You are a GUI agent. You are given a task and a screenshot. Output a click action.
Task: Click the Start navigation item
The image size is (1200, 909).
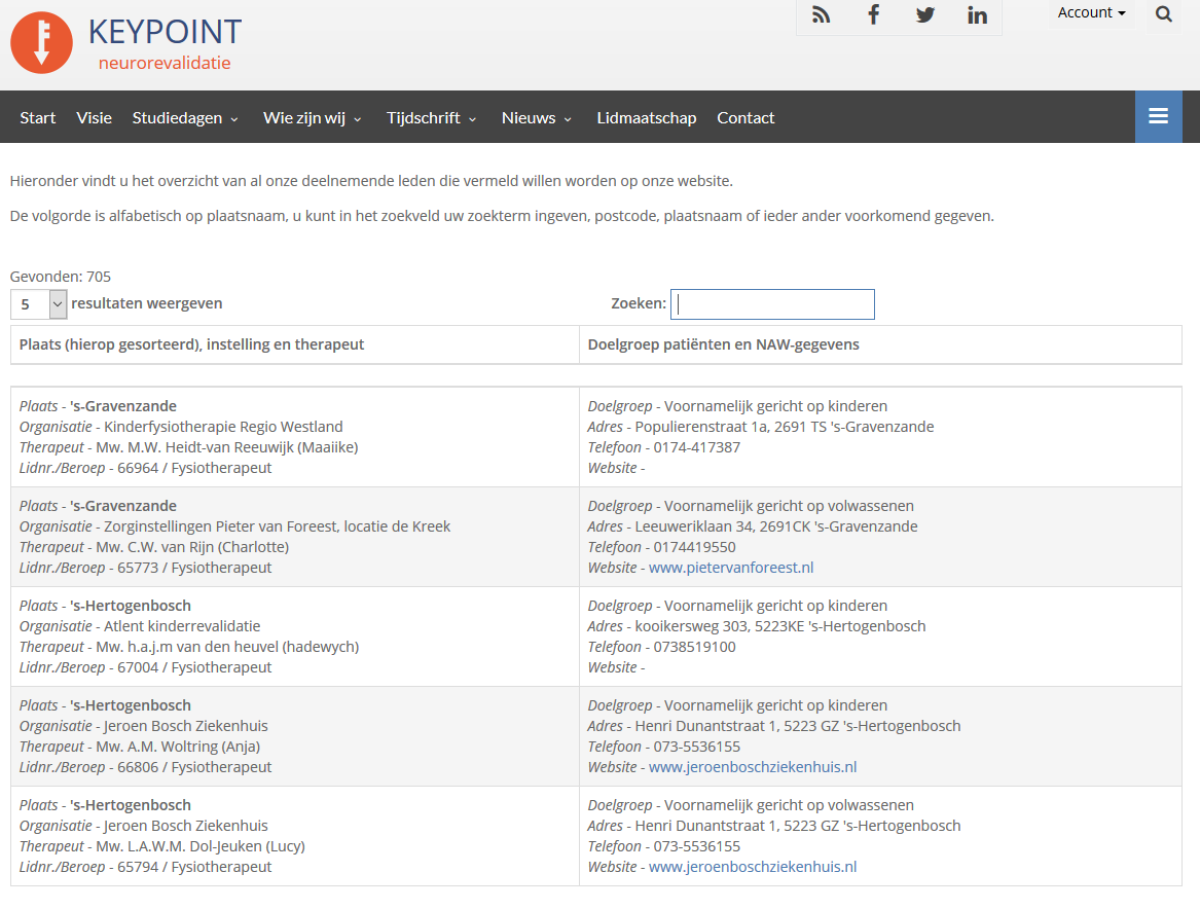point(37,117)
